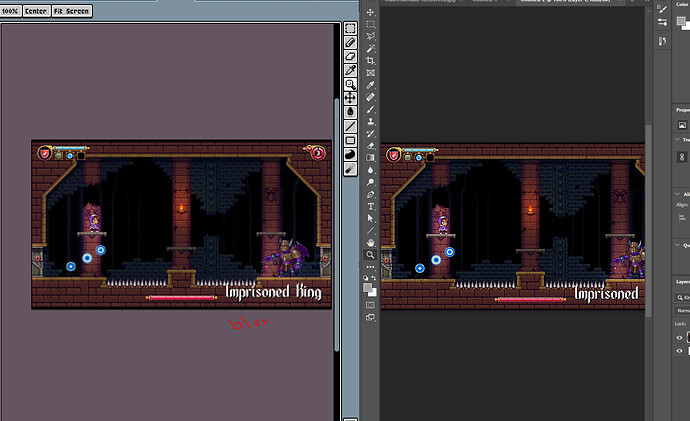Collapse the Quick Actions section in Properties
The height and width of the screenshot is (421, 690).
pos(678,245)
